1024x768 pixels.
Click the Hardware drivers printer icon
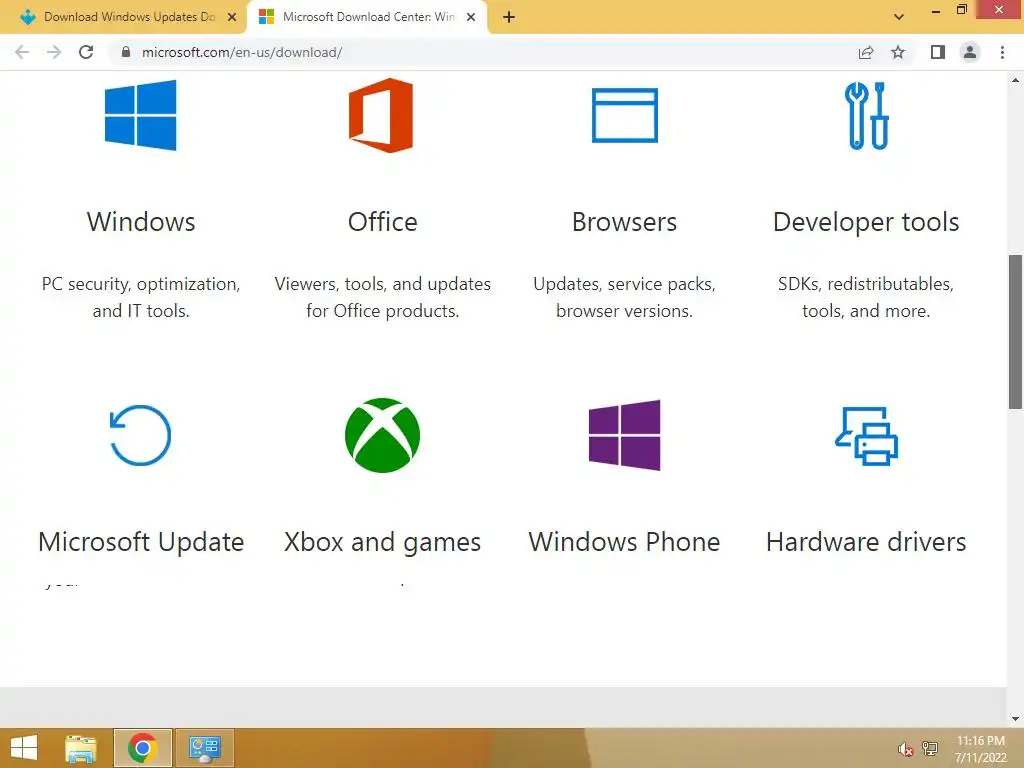point(867,436)
